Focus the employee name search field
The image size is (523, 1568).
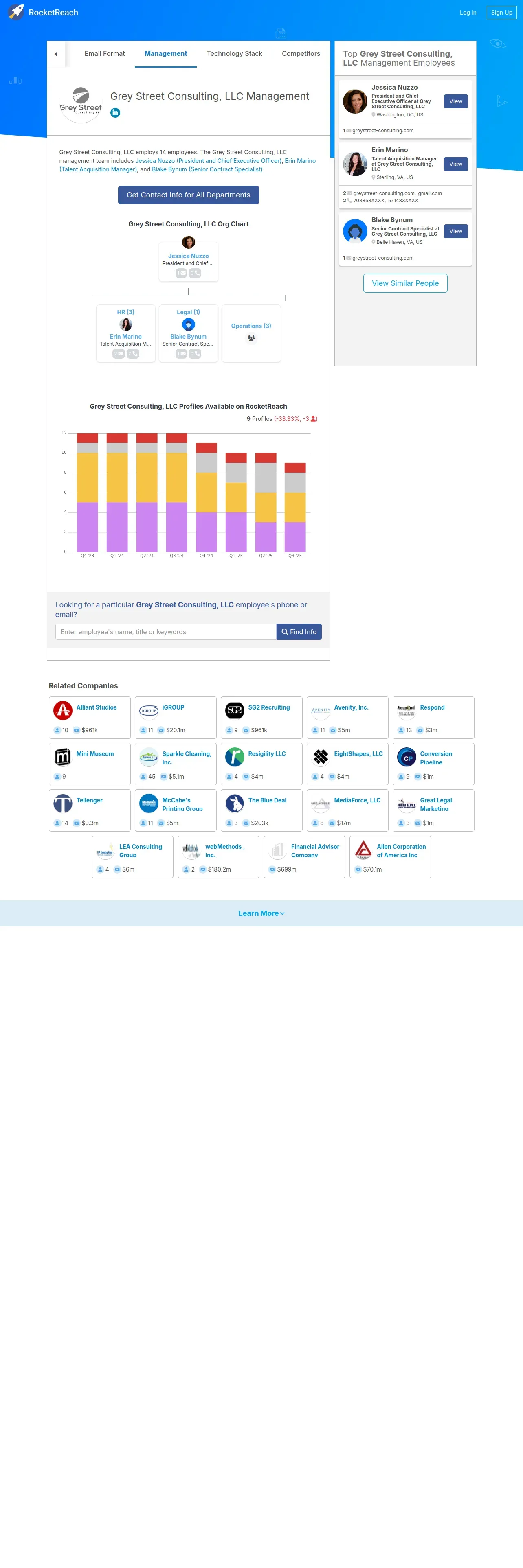(x=166, y=632)
